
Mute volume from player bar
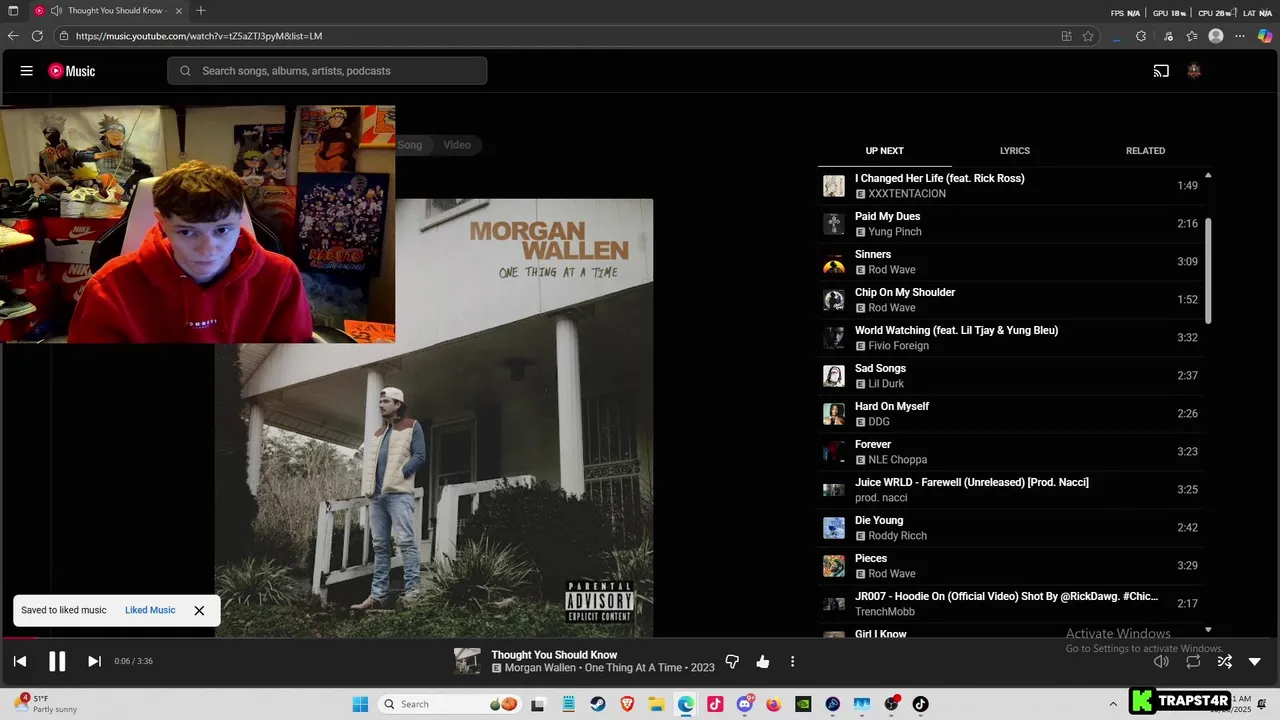[x=1161, y=661]
